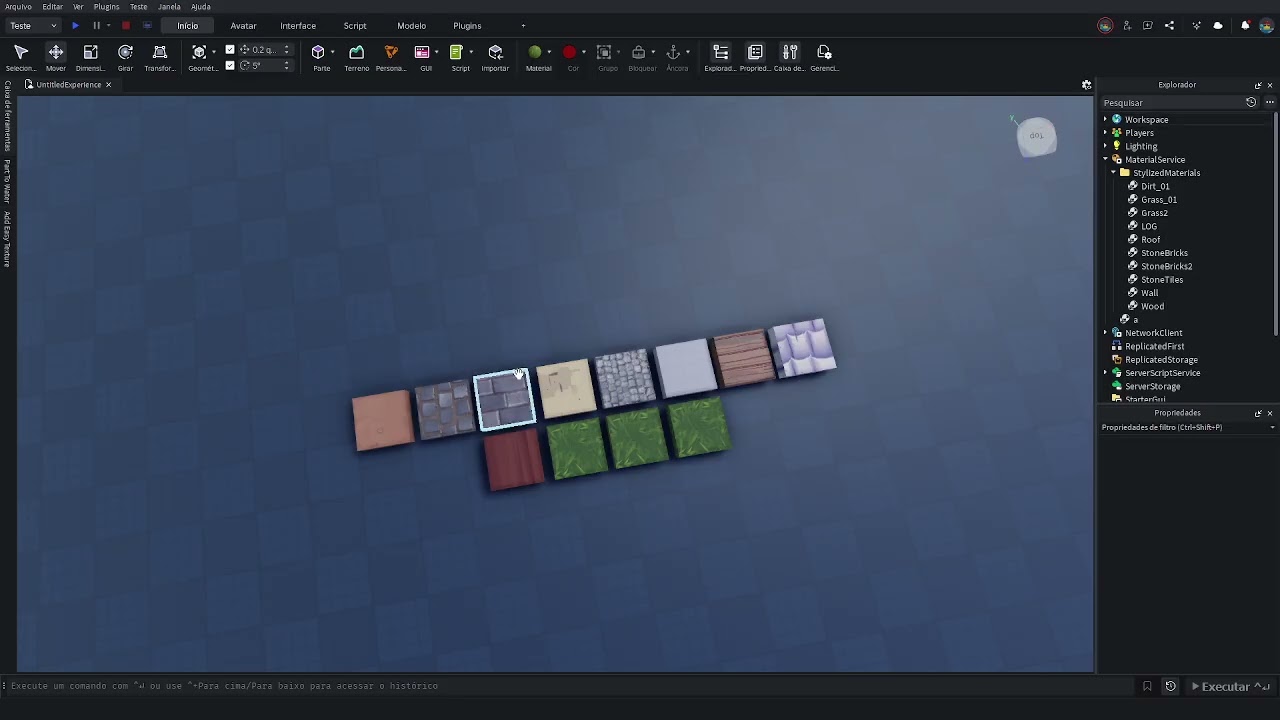Open the Caixa de ferramentas
Screen dimensions: 1280x720
[789, 58]
